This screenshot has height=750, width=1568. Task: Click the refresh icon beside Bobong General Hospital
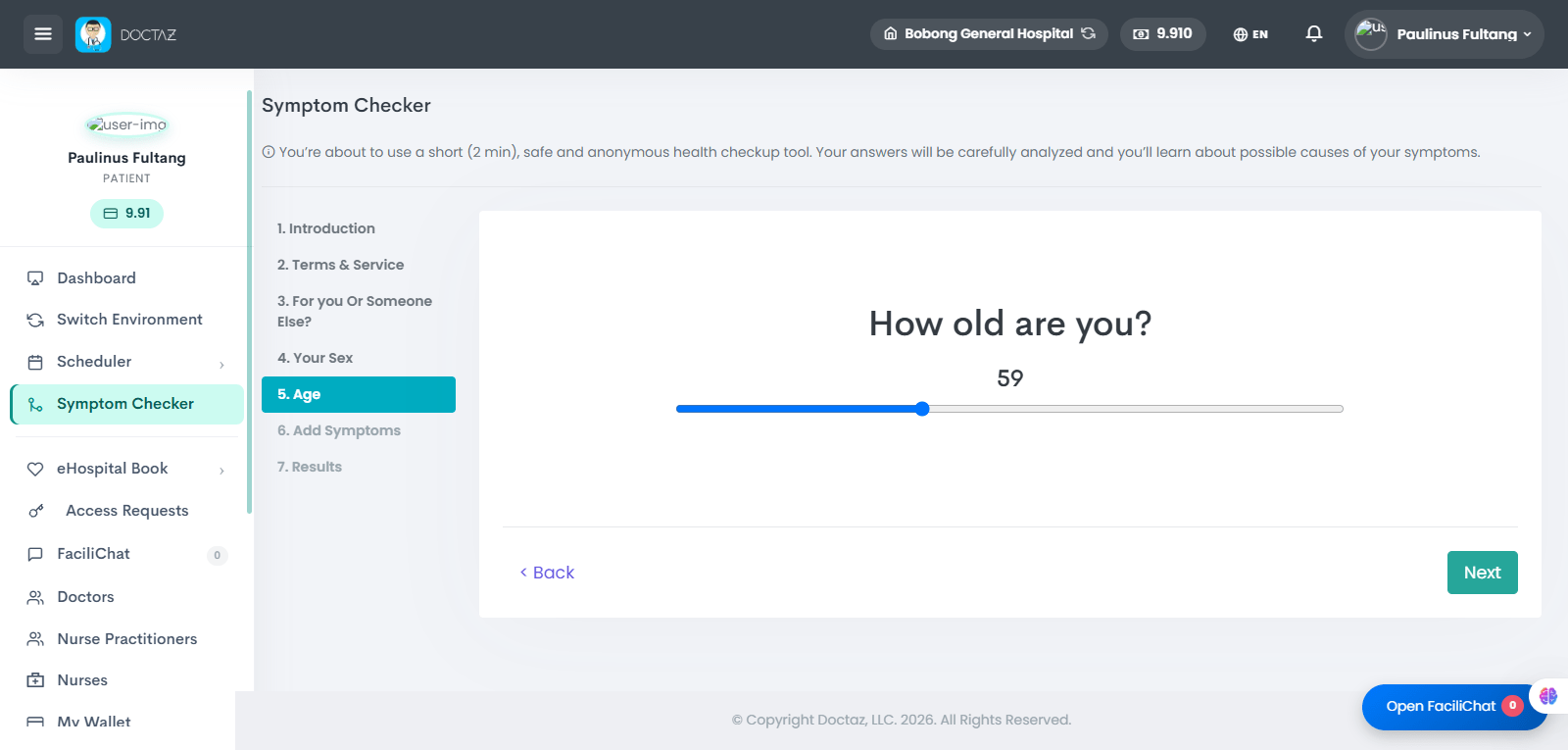[x=1088, y=33]
